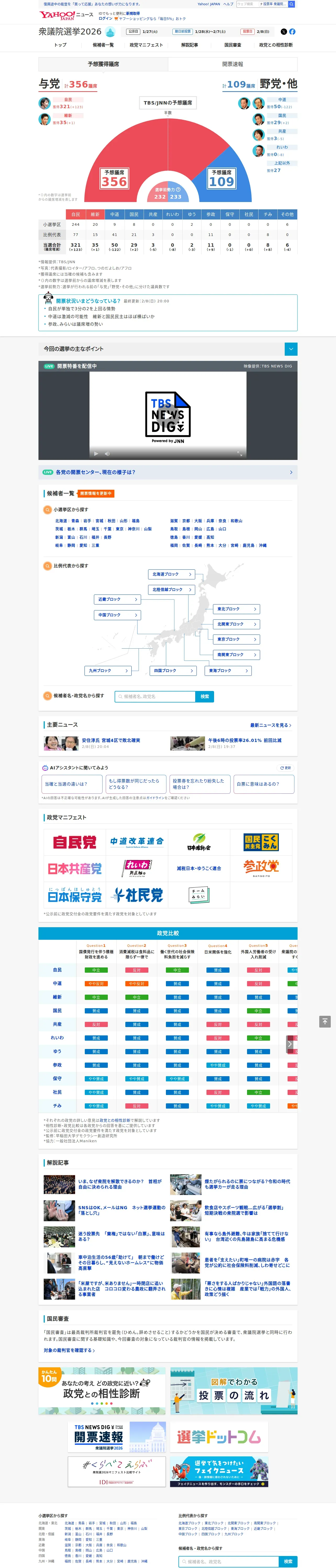Expand the 各党の開票センター live link chevron
Screen dimensions: 336x1568
291,472
